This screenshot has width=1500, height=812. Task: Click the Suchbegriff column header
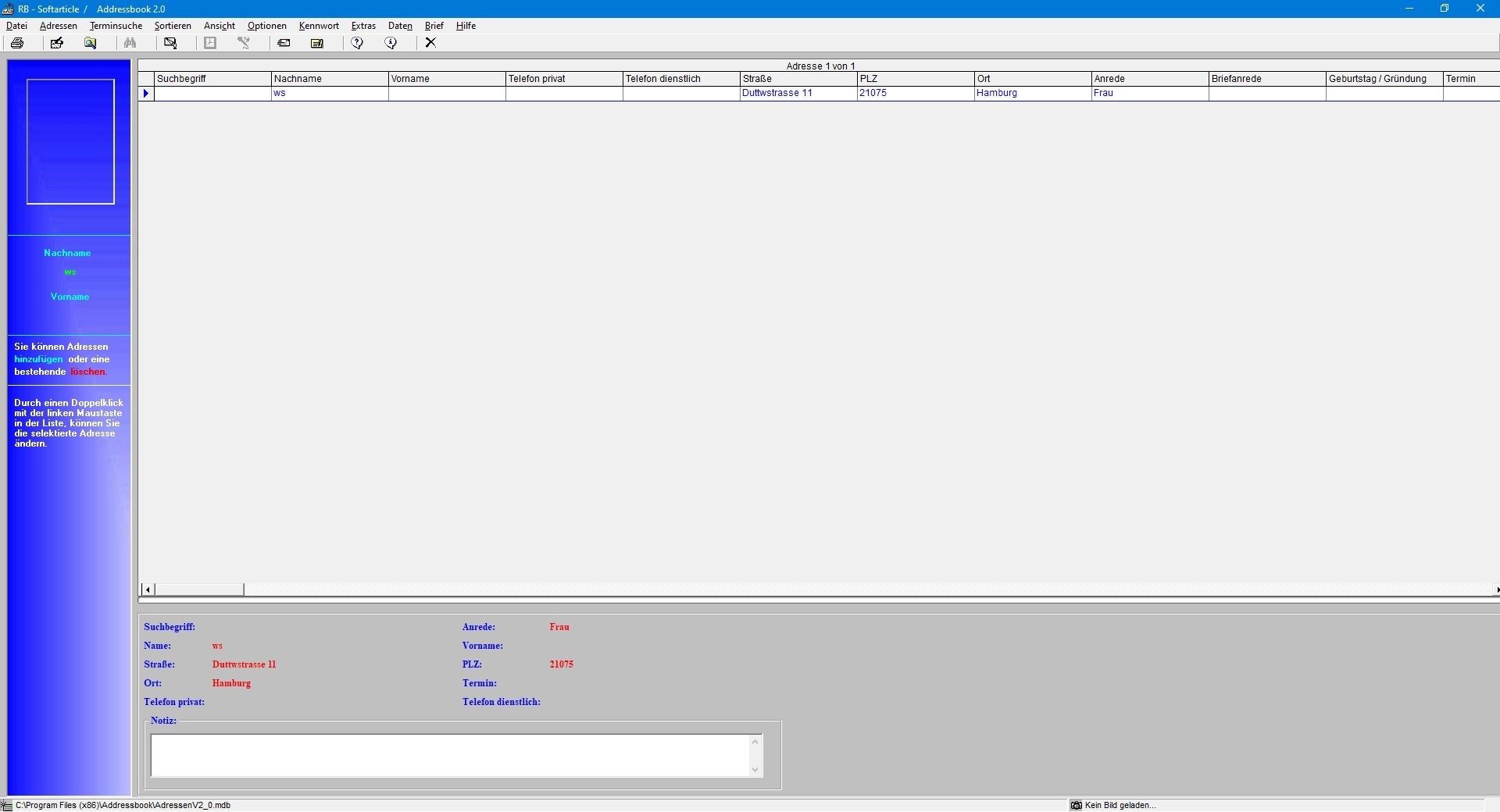coord(212,79)
